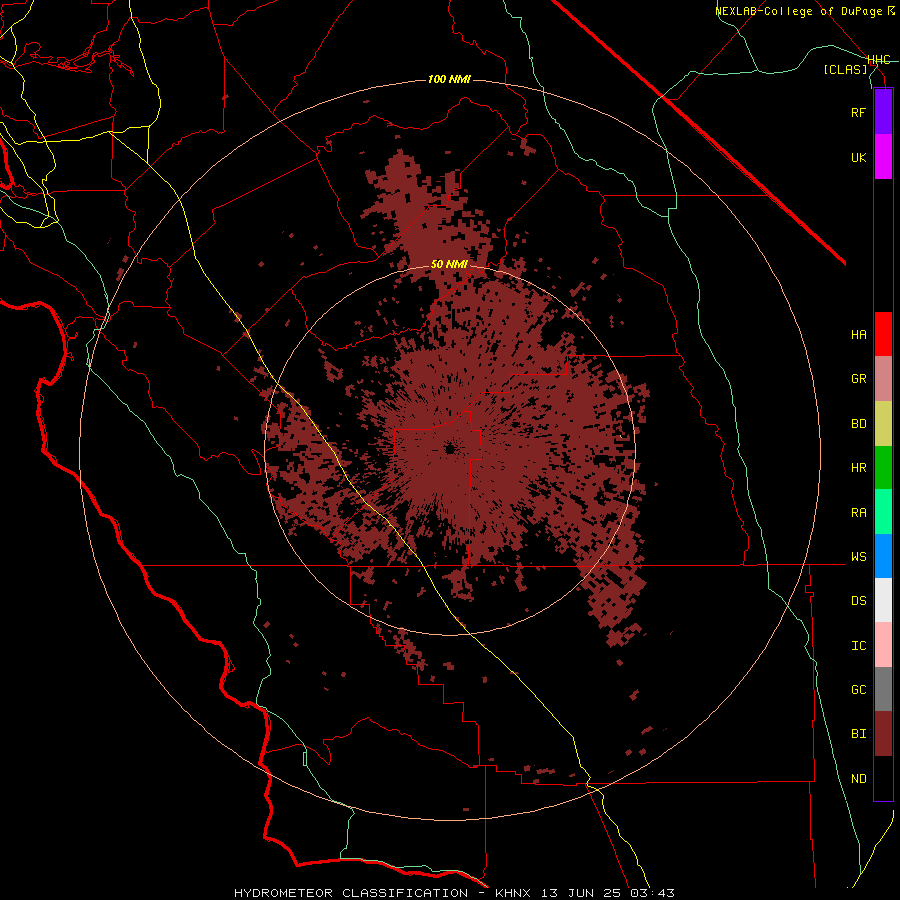Screen dimensions: 900x900
Task: Select the IC light pink legend swatch
Action: (x=883, y=645)
